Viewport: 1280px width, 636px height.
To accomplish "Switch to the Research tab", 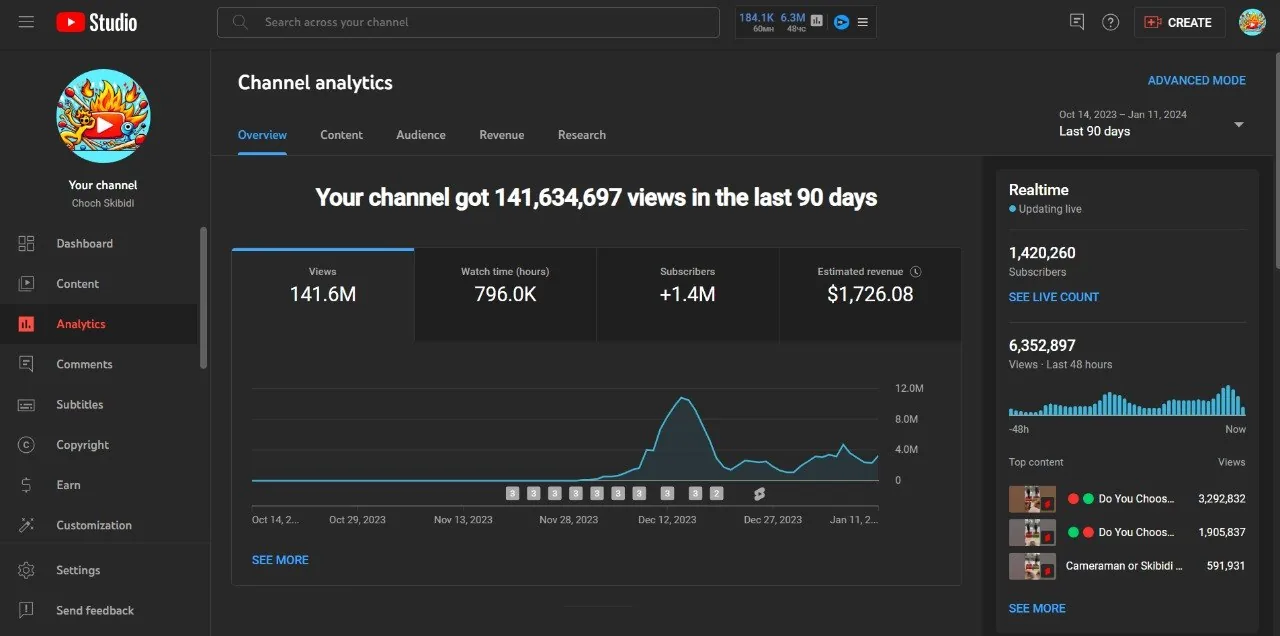I will click(x=582, y=135).
